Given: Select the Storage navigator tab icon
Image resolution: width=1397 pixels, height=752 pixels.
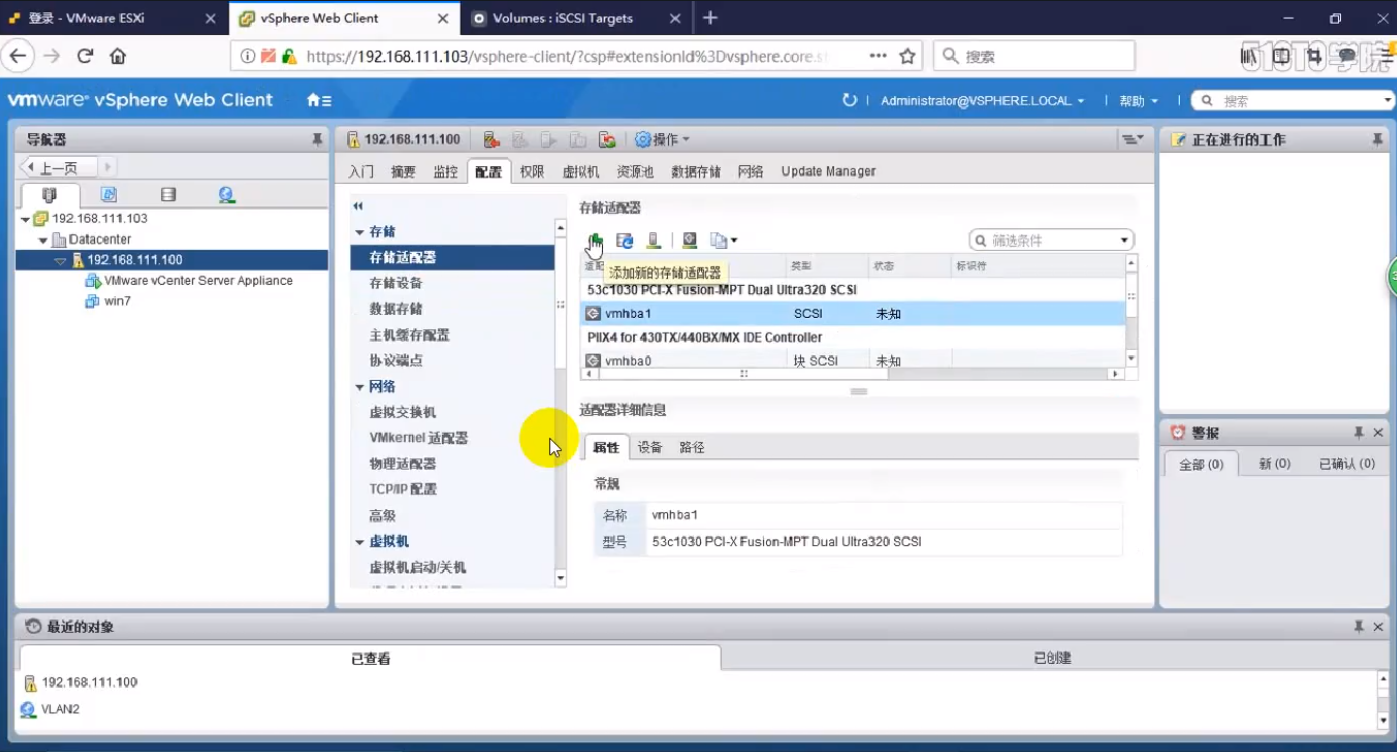Looking at the screenshot, I should pos(168,195).
